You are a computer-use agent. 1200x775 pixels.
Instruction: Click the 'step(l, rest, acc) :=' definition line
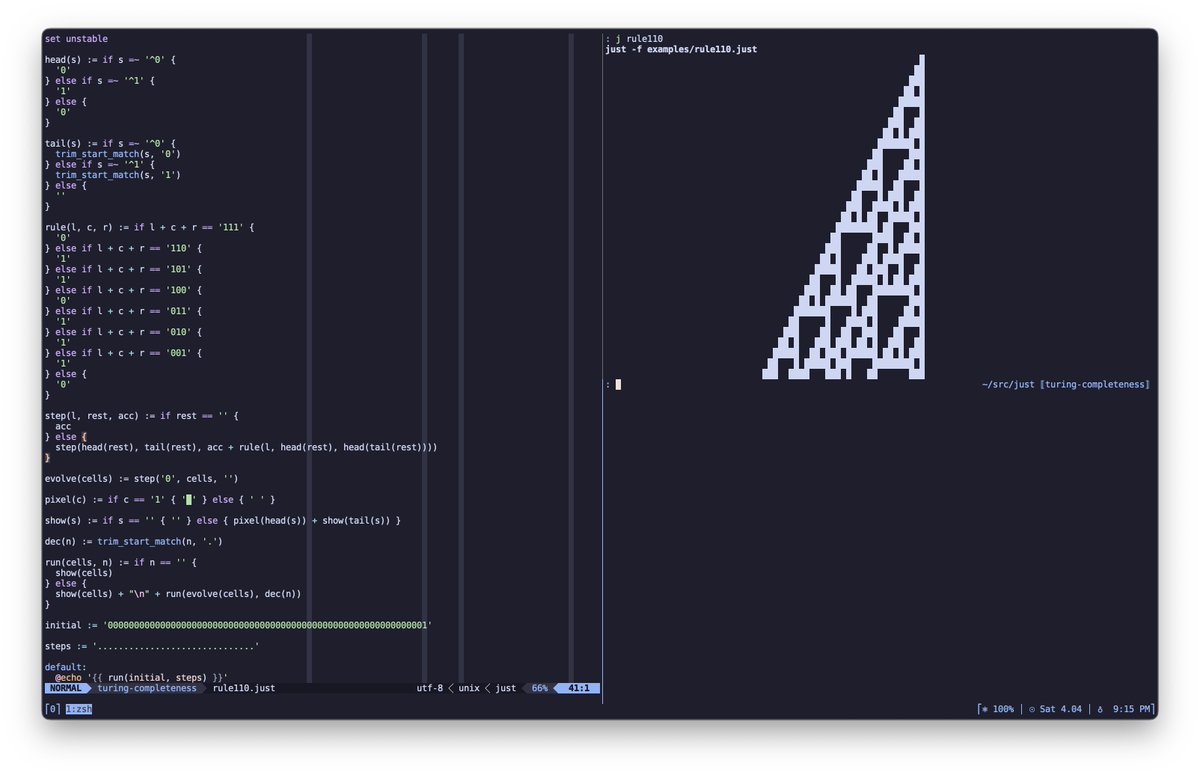click(x=142, y=416)
